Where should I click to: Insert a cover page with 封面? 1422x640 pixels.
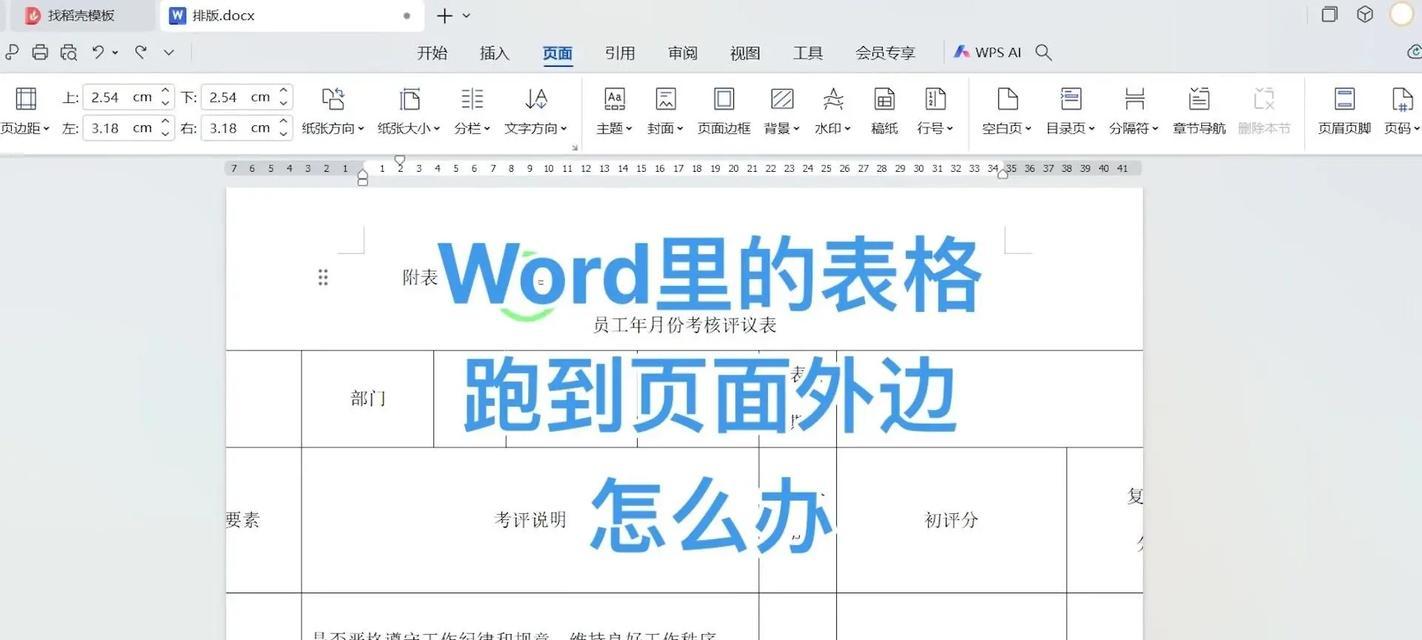point(665,111)
